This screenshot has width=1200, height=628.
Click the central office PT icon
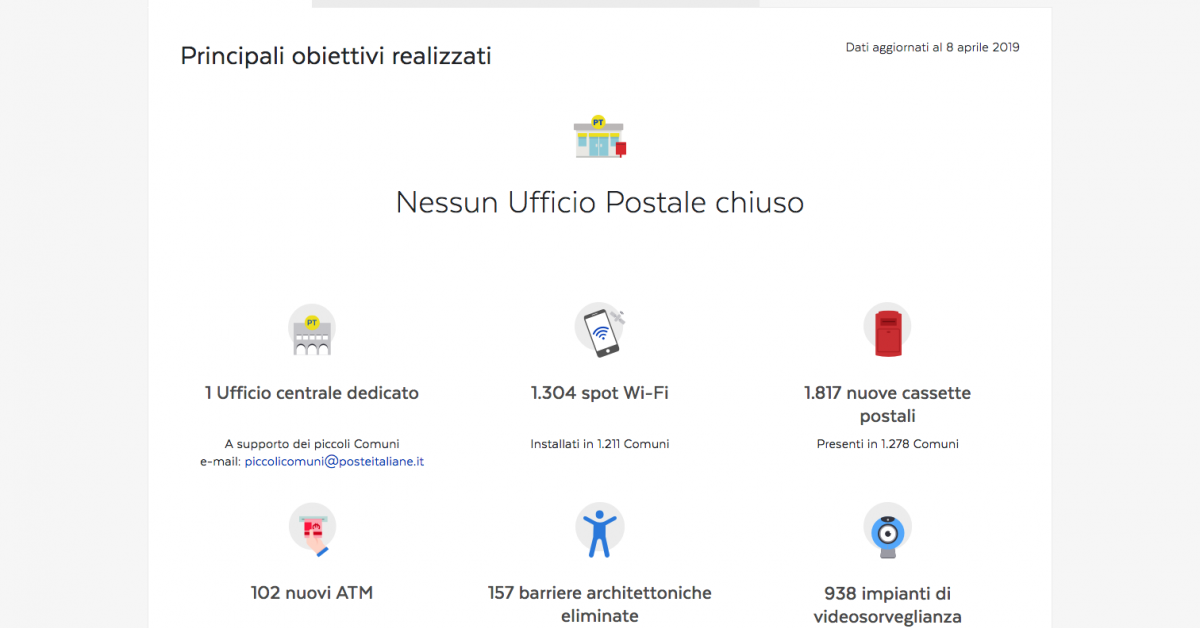[x=312, y=330]
